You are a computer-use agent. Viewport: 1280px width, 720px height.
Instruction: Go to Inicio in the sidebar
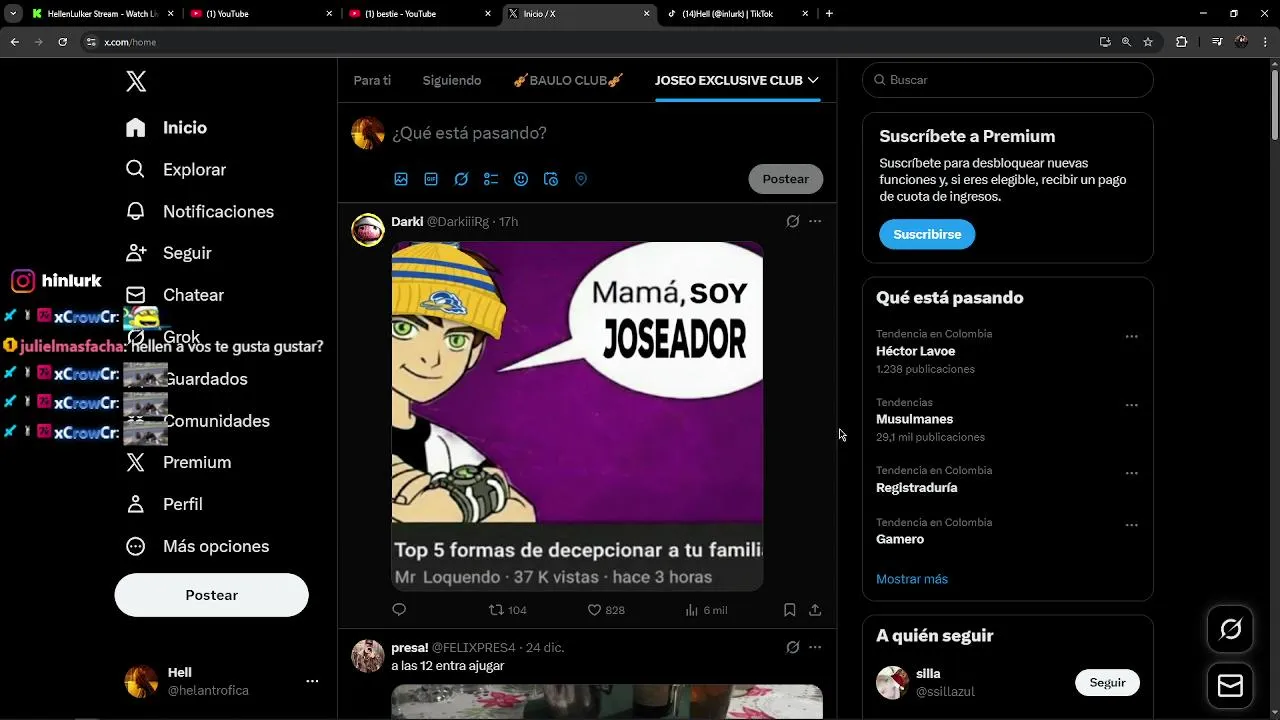(x=166, y=128)
